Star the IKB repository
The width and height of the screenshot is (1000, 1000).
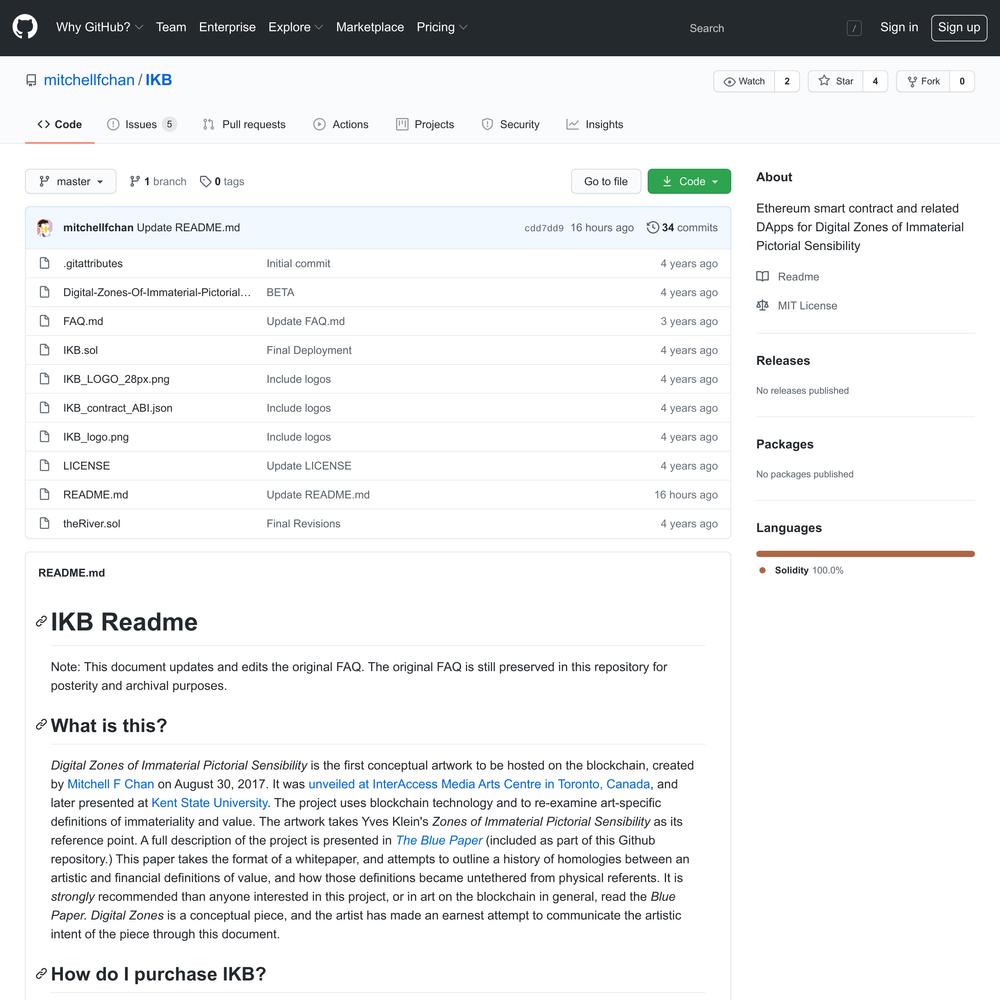[835, 81]
